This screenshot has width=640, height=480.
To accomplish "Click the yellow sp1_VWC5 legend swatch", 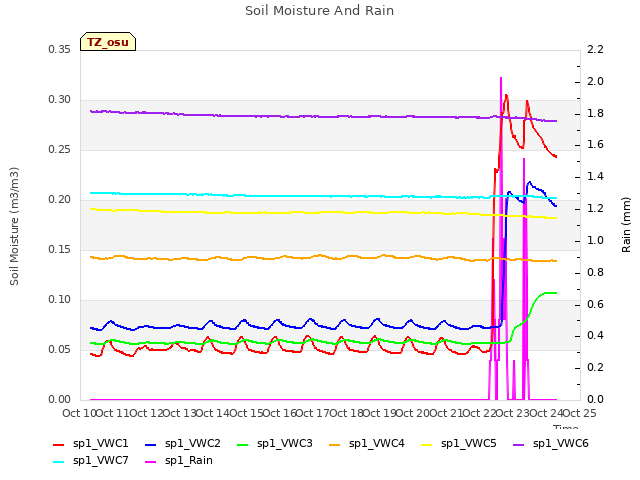I will point(427,445).
